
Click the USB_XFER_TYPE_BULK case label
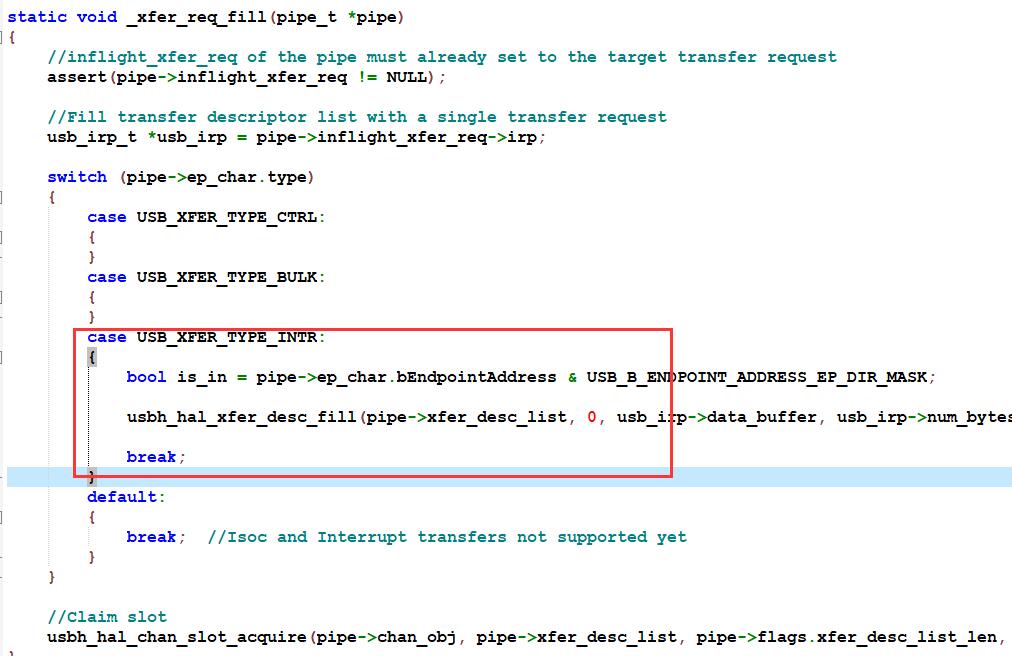227,277
